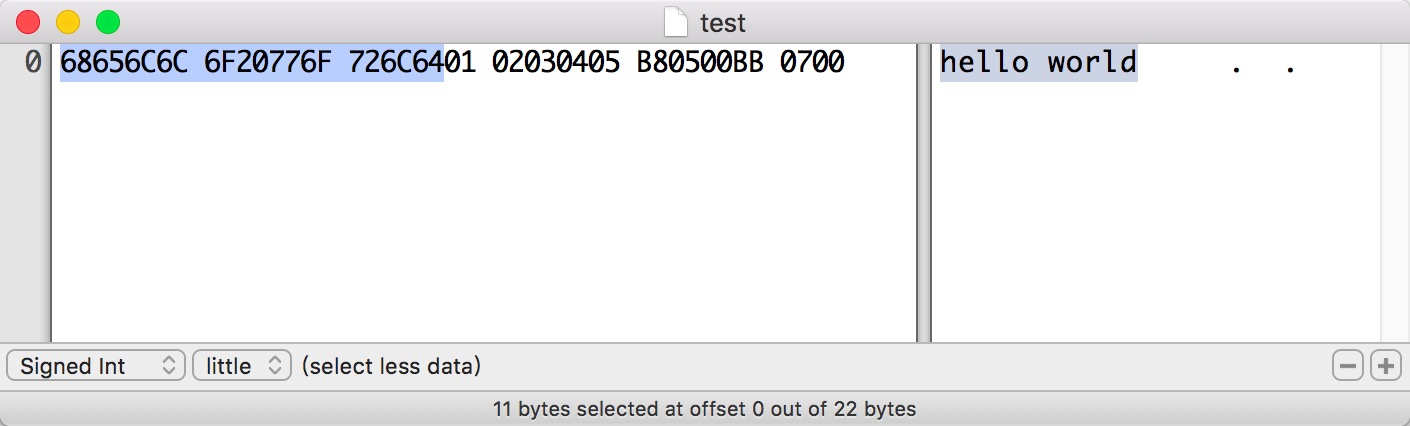The image size is (1410, 426).
Task: Click the trailing hex bytes 0700
Action: pos(812,63)
